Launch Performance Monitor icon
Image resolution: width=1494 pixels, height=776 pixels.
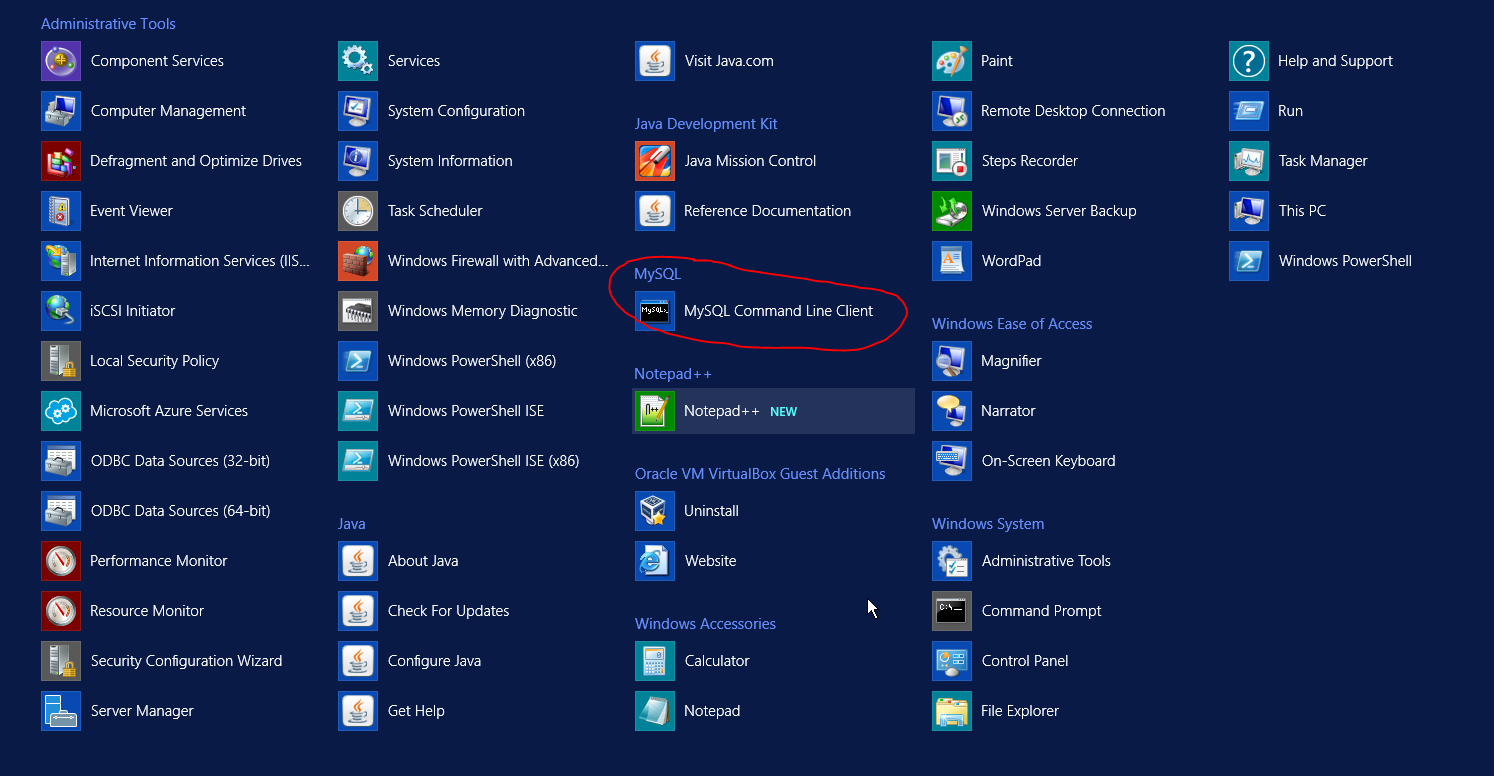[x=61, y=561]
